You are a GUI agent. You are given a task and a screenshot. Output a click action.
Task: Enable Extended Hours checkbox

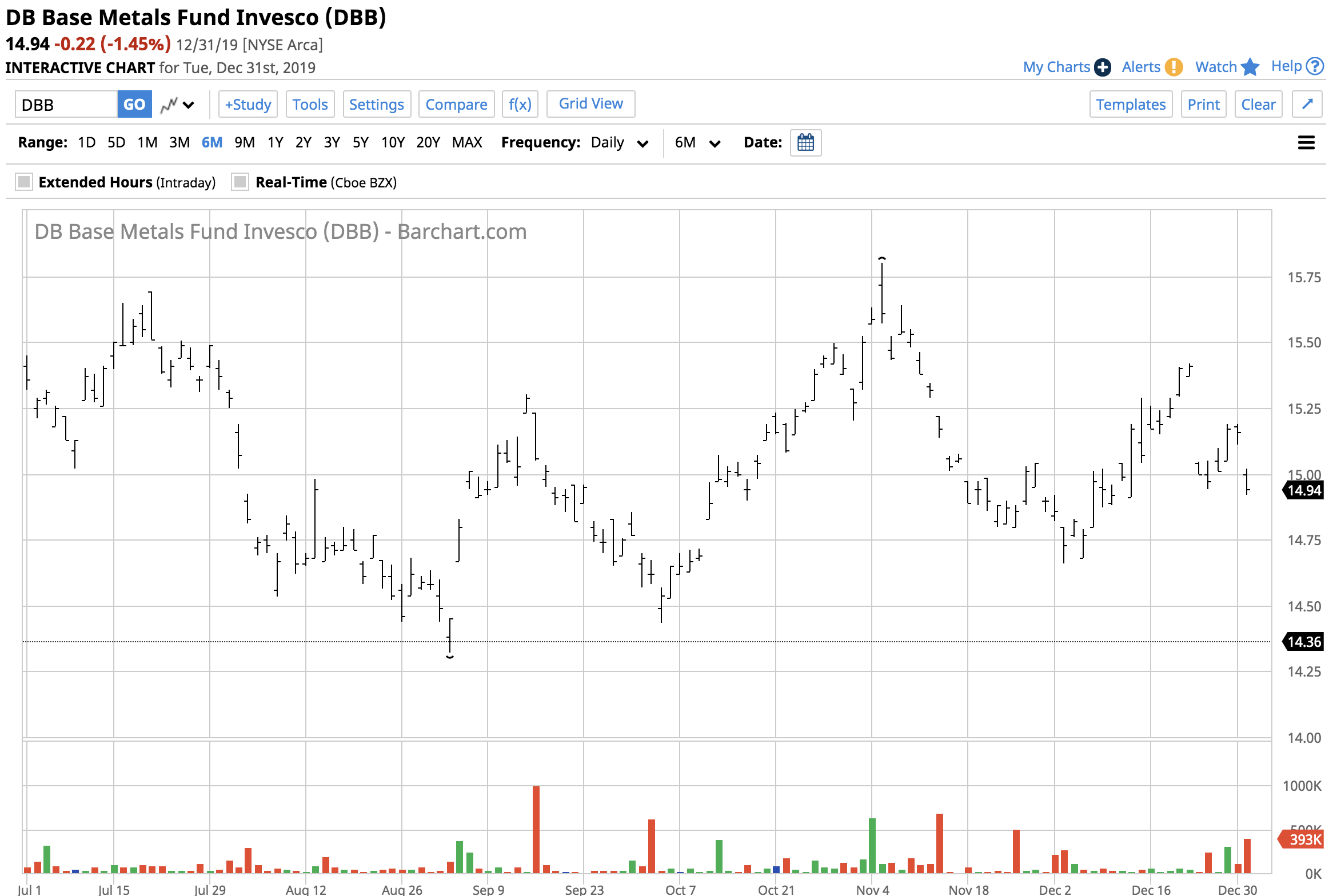coord(24,182)
